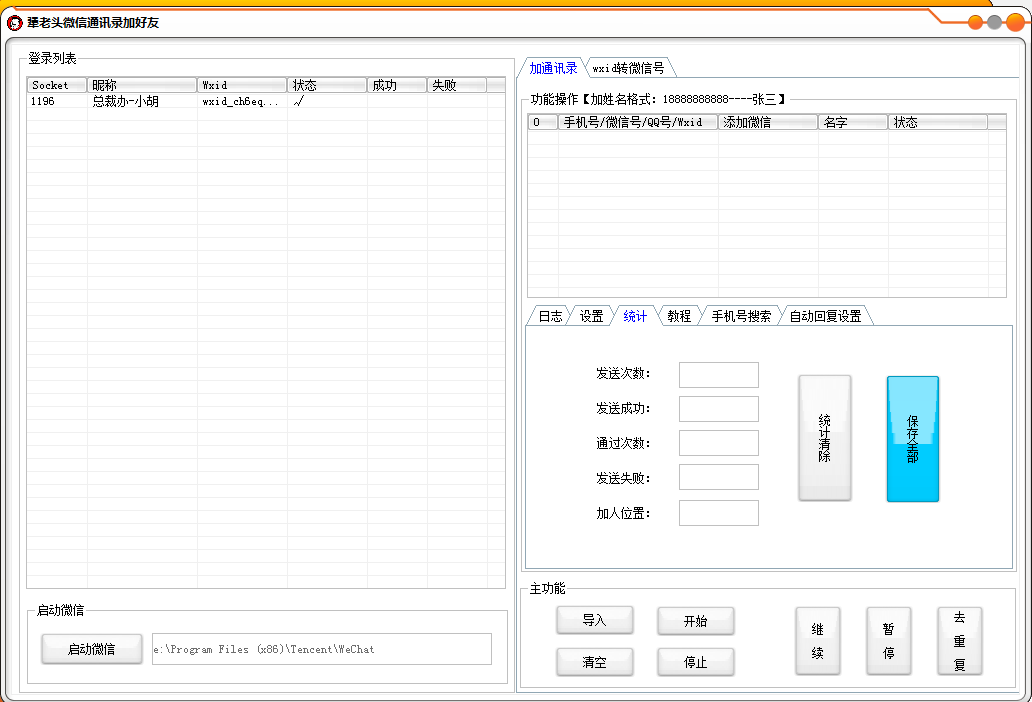Open the wxid转微信号 tab
The height and width of the screenshot is (702, 1032).
click(629, 68)
